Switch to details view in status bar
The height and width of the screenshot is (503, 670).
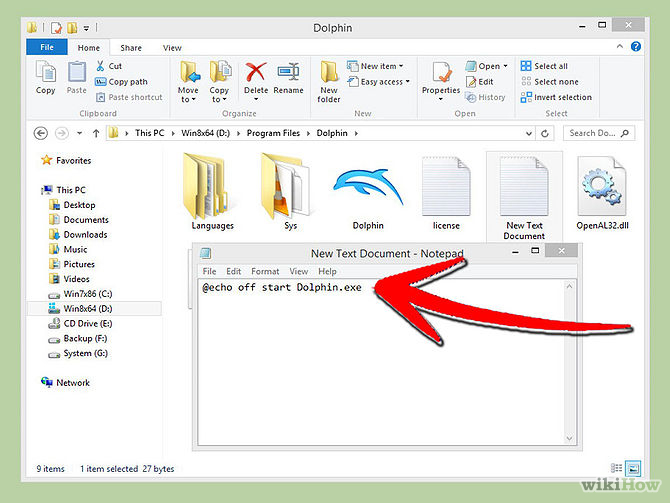616,468
